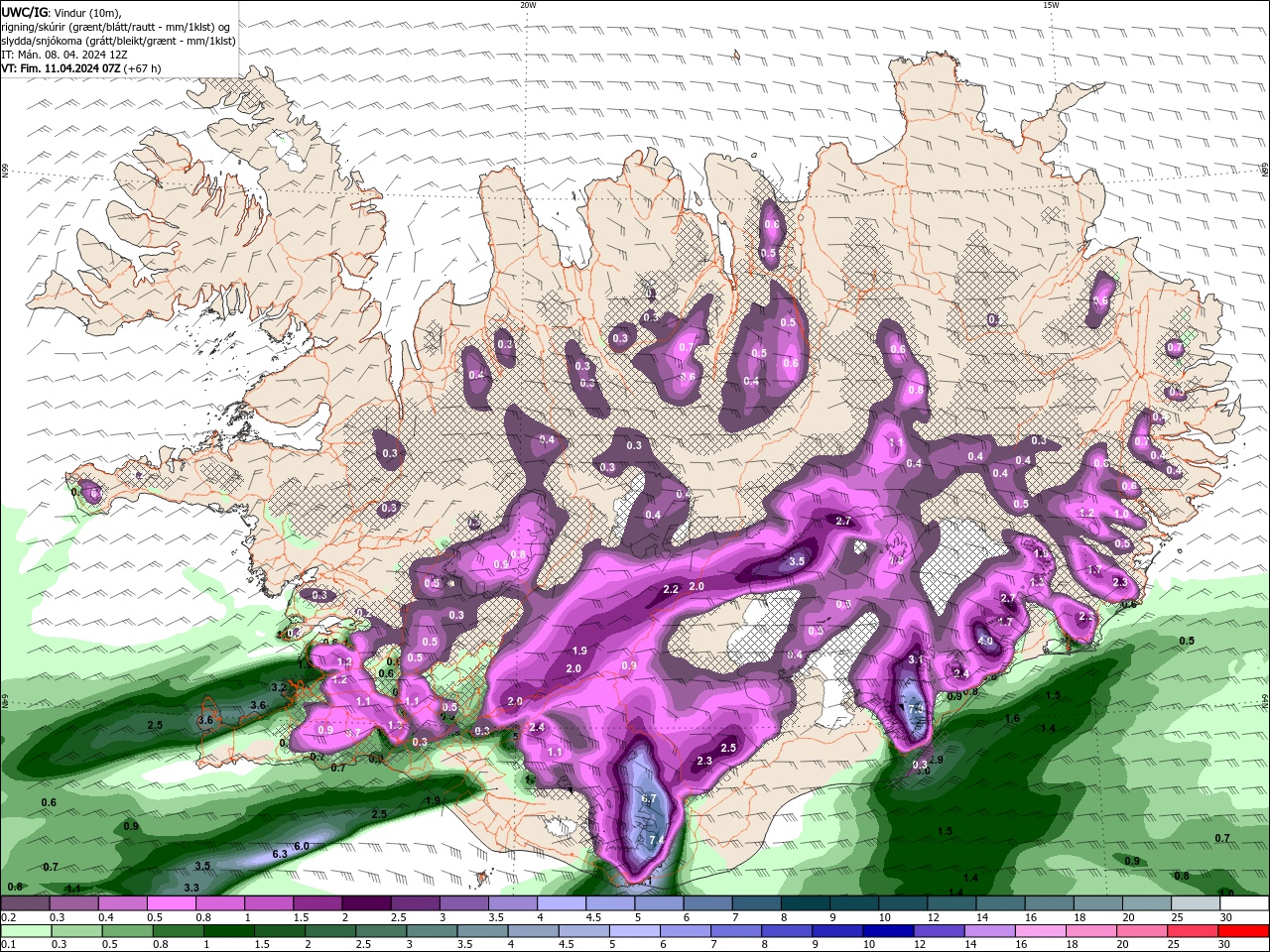Select the upper legend swatch starting at 6
The image size is (1270, 952).
(707, 903)
